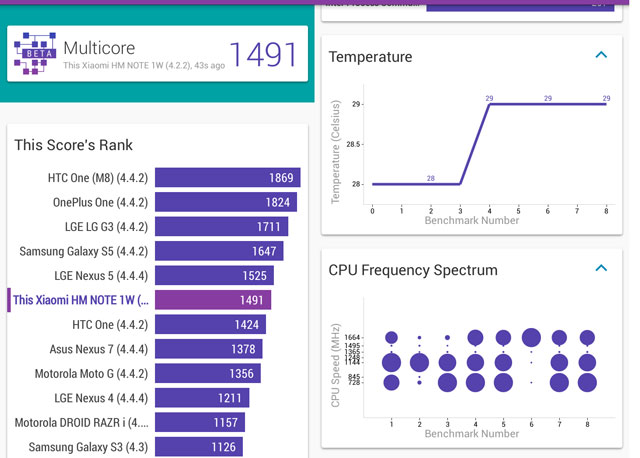Click the Motorola Moto G 1356 bar
The width and height of the screenshot is (640, 458).
coord(208,374)
